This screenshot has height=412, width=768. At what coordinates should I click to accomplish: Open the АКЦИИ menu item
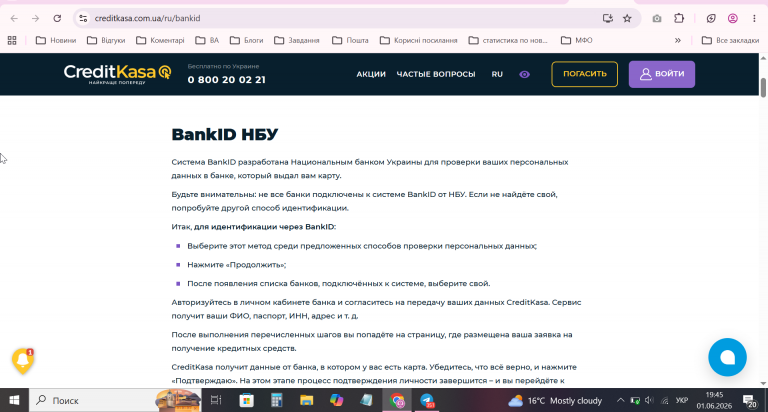(371, 74)
